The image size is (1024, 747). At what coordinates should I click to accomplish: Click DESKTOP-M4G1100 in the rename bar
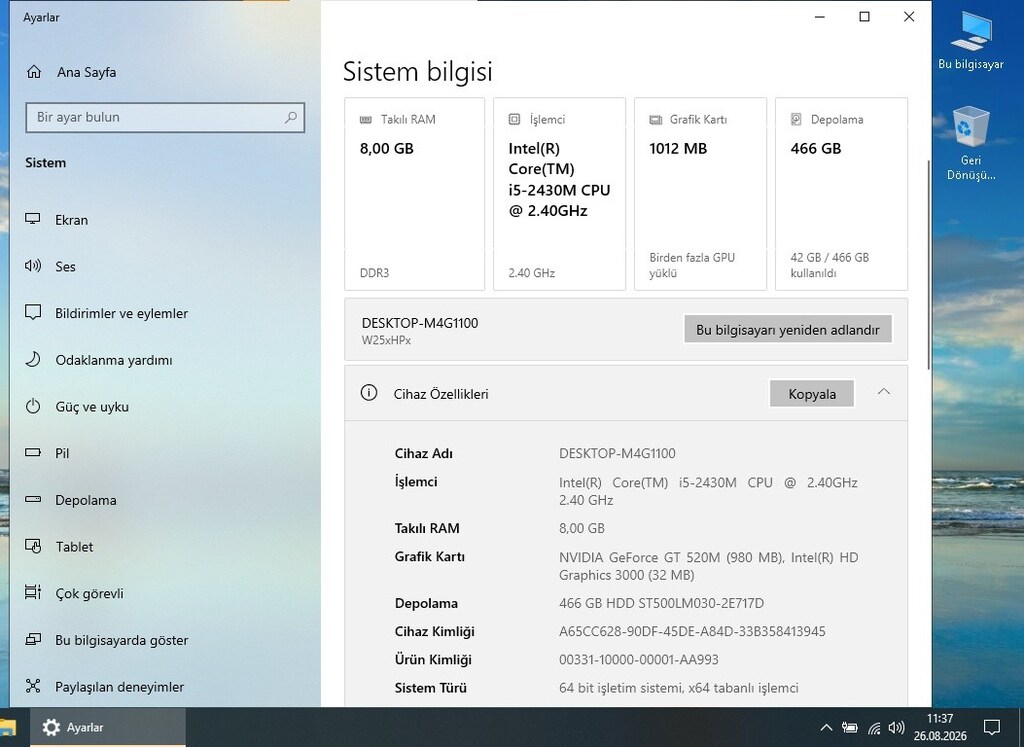tap(420, 323)
